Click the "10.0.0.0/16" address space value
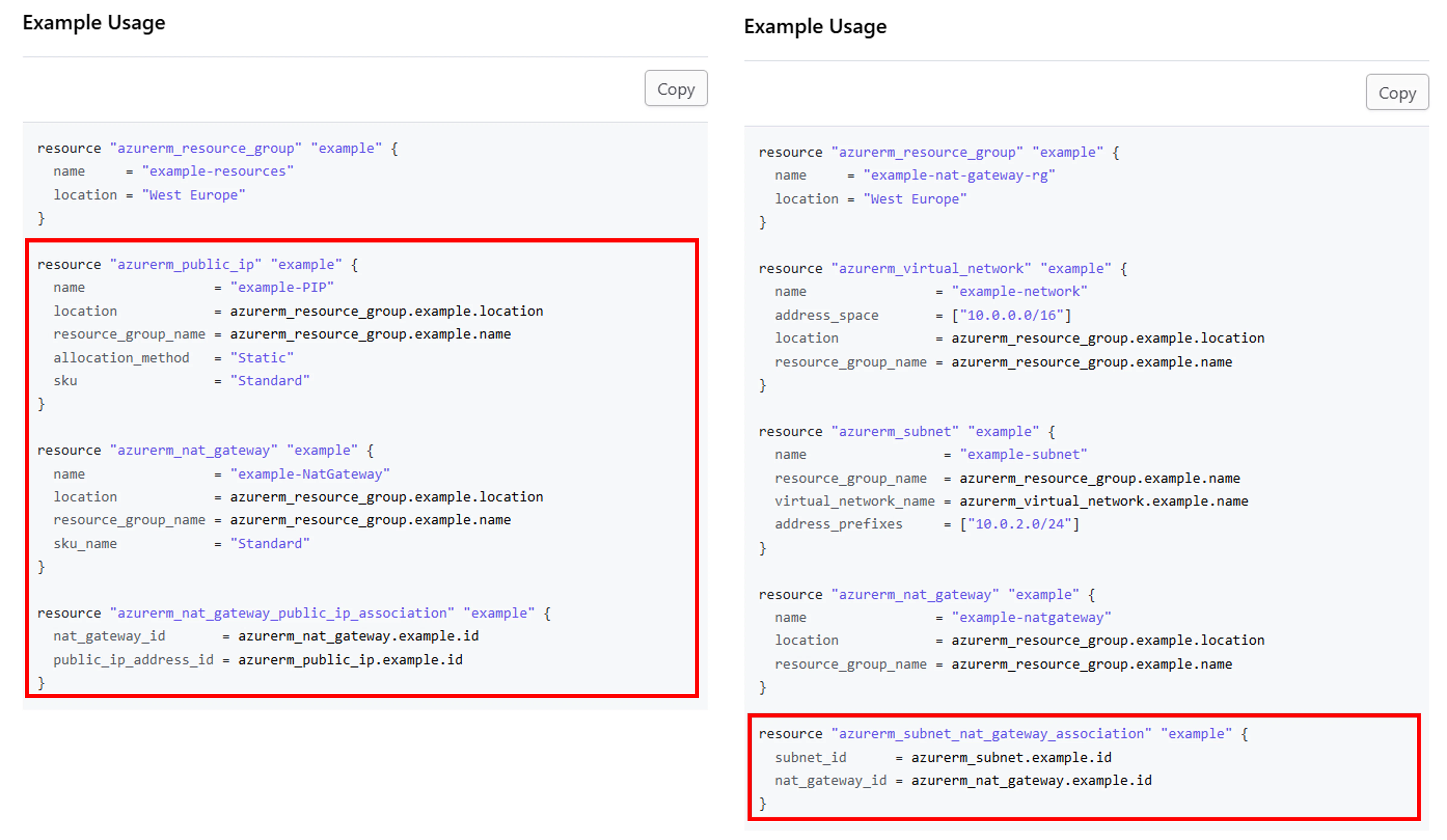 (1011, 315)
